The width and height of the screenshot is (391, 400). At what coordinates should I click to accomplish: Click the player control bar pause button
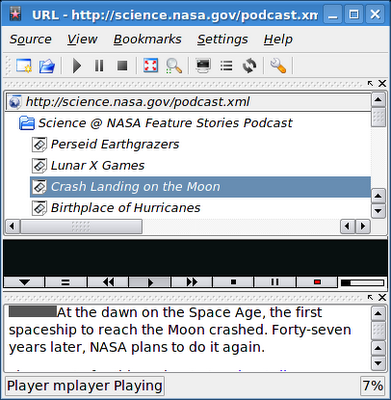[275, 282]
